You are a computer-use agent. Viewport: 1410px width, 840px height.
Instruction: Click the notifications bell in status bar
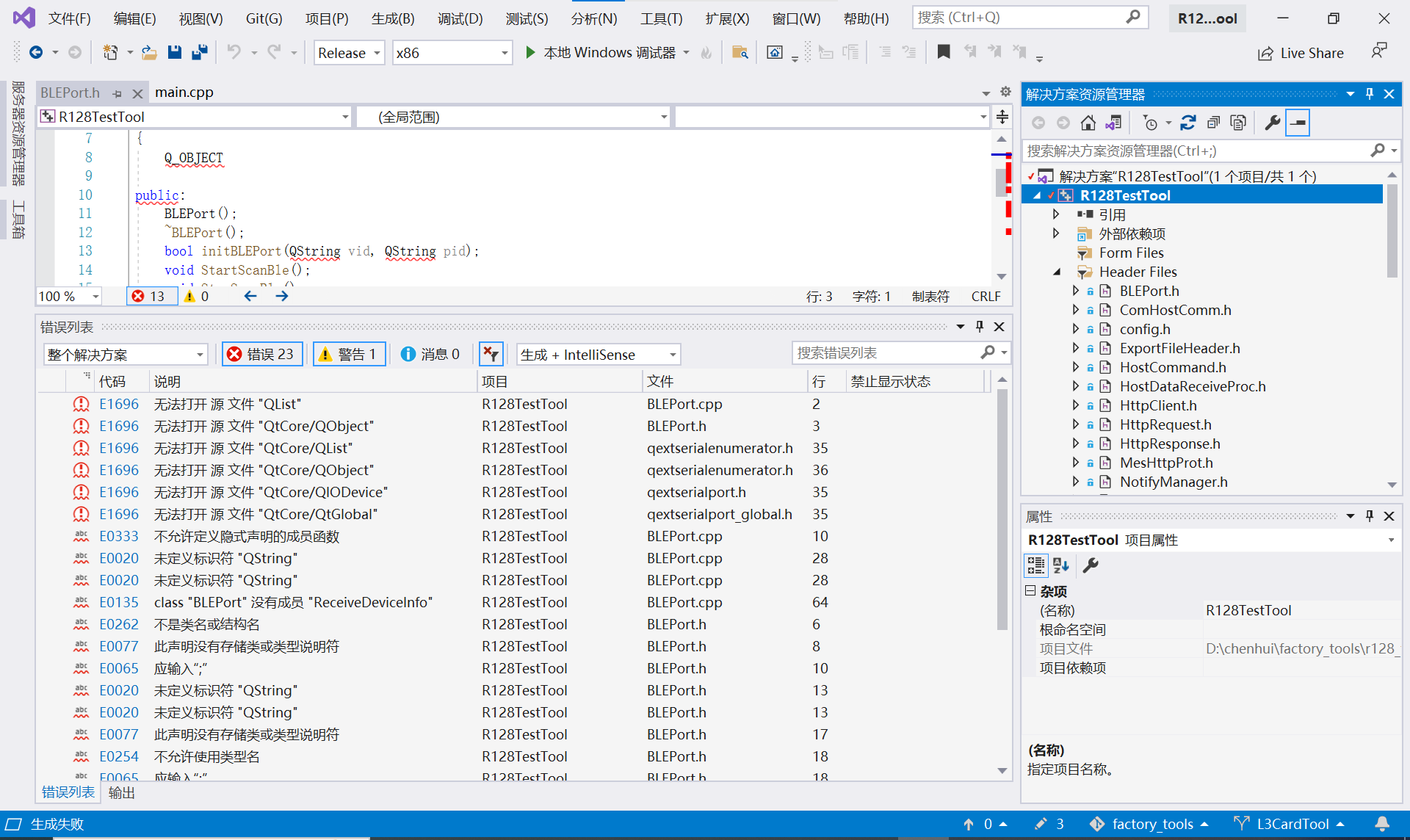click(1381, 824)
